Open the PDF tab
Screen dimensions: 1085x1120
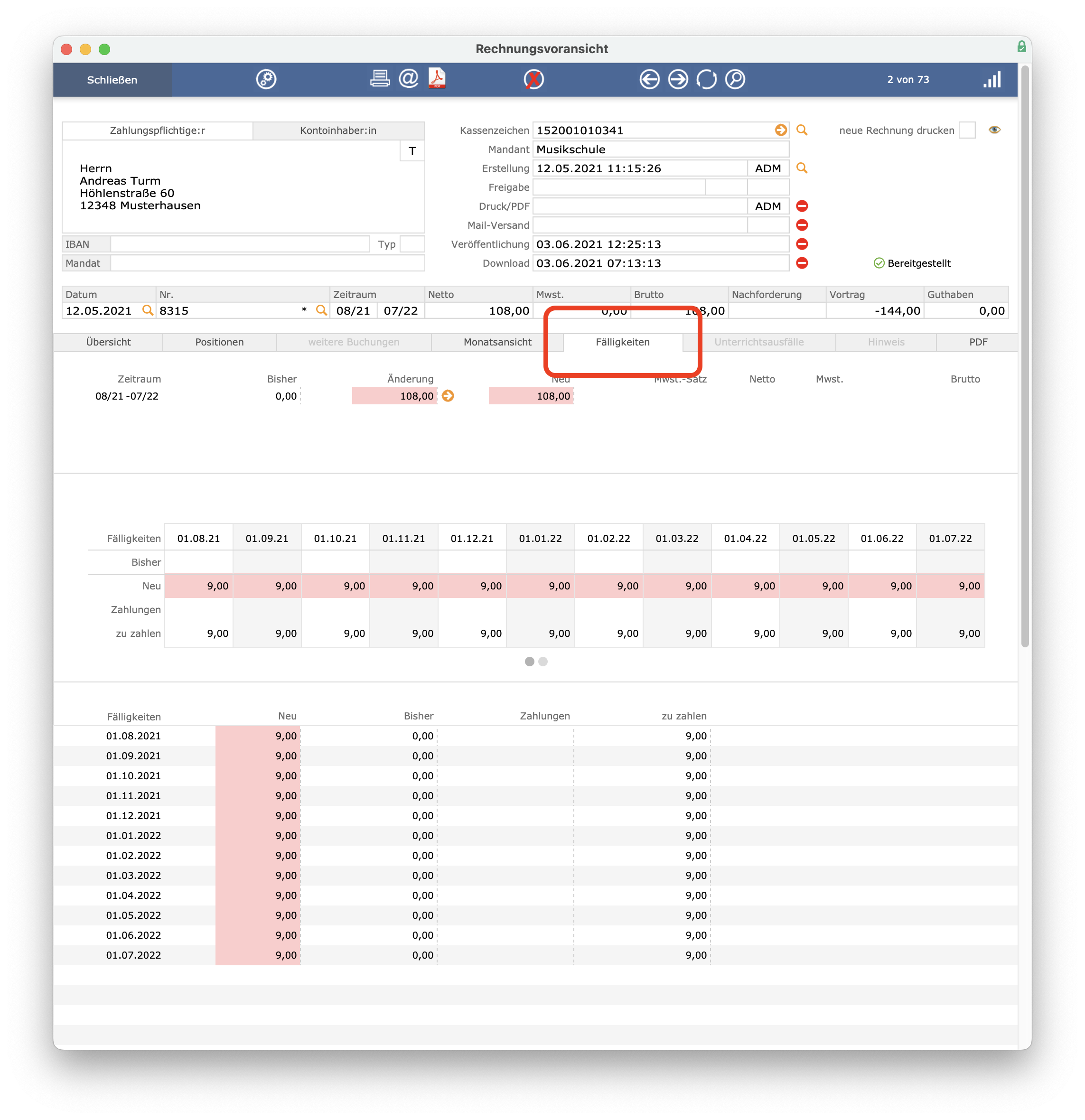[x=978, y=342]
